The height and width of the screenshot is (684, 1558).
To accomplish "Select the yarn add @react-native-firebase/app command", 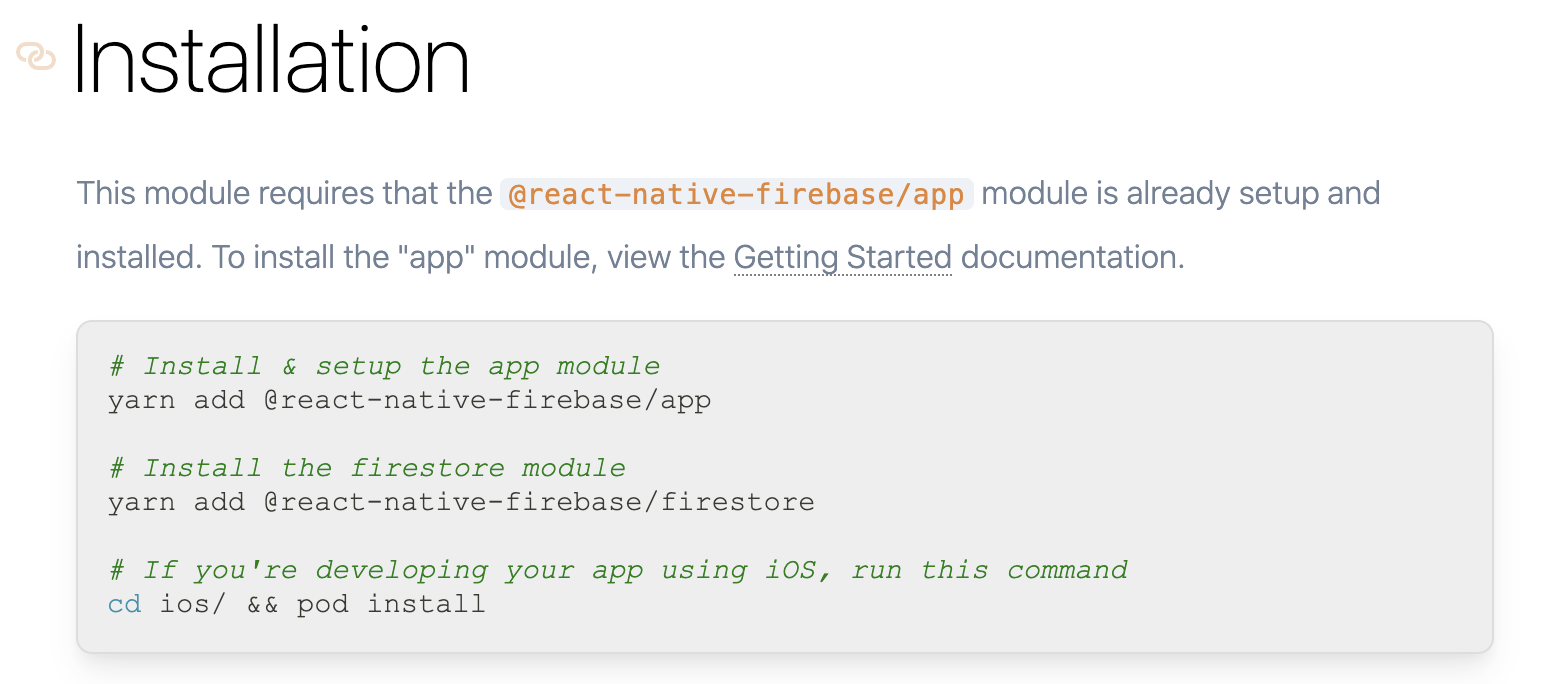I will click(x=409, y=400).
